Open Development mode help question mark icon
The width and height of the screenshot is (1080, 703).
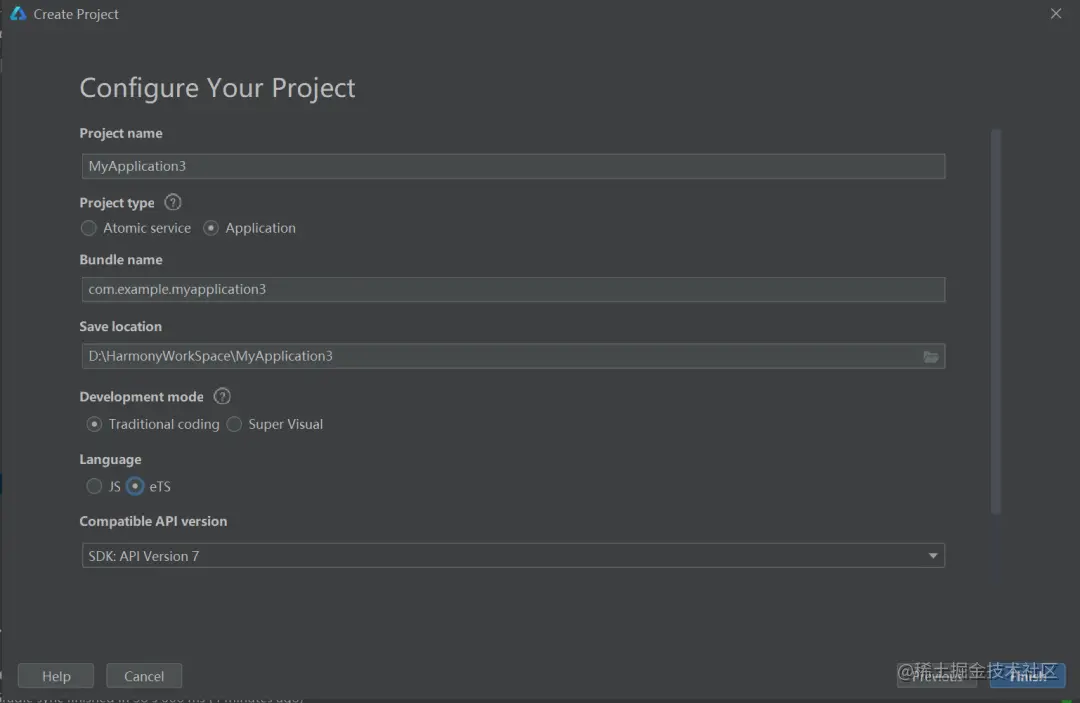[x=222, y=397]
